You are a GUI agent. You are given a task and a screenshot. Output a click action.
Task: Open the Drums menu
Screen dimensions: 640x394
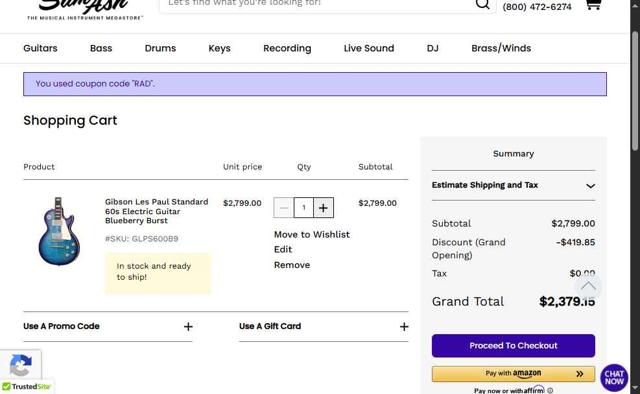pyautogui.click(x=160, y=48)
